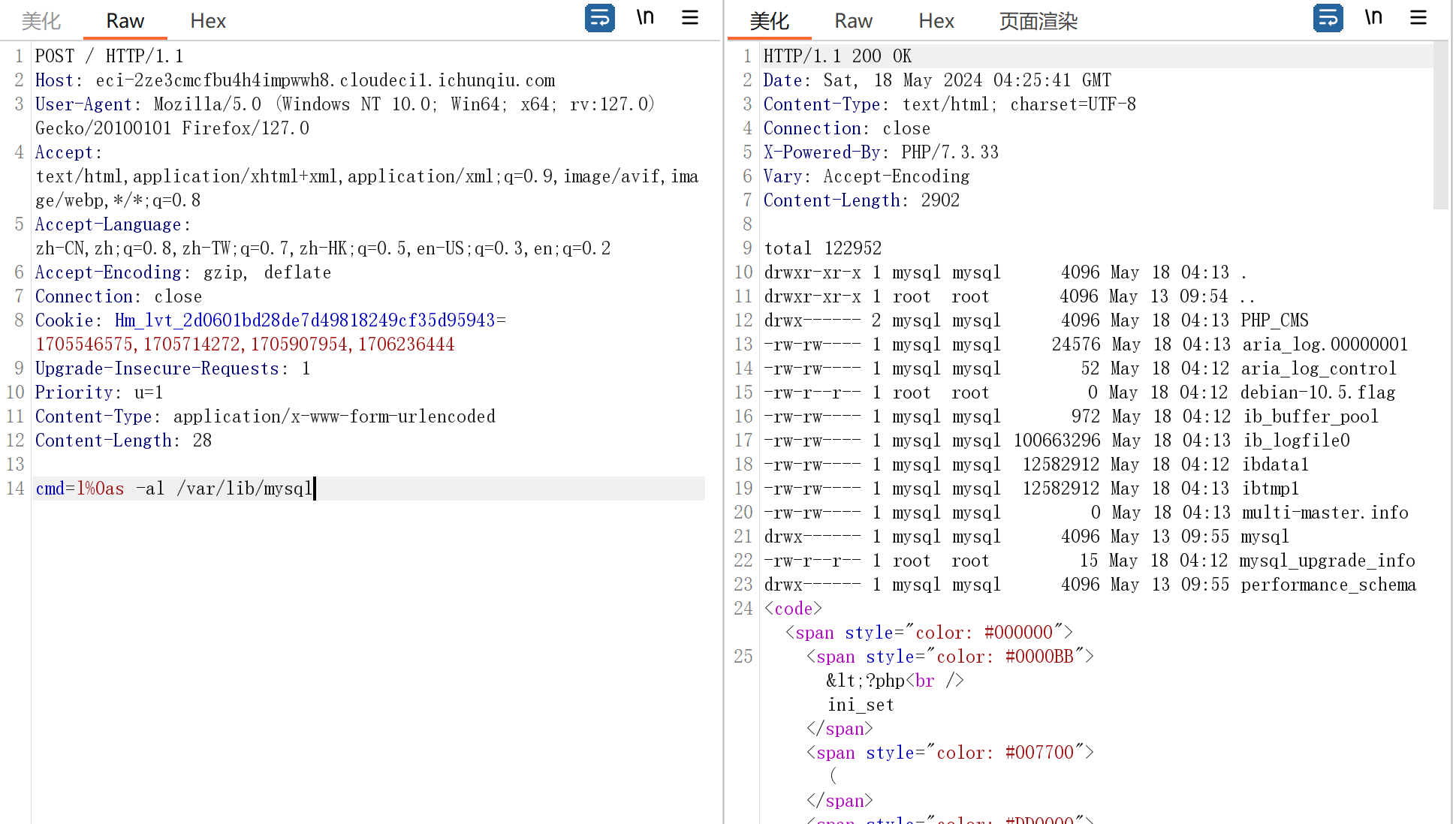Click the response pane vertical scrollbar
The height and width of the screenshot is (824, 1456).
coord(1440,125)
